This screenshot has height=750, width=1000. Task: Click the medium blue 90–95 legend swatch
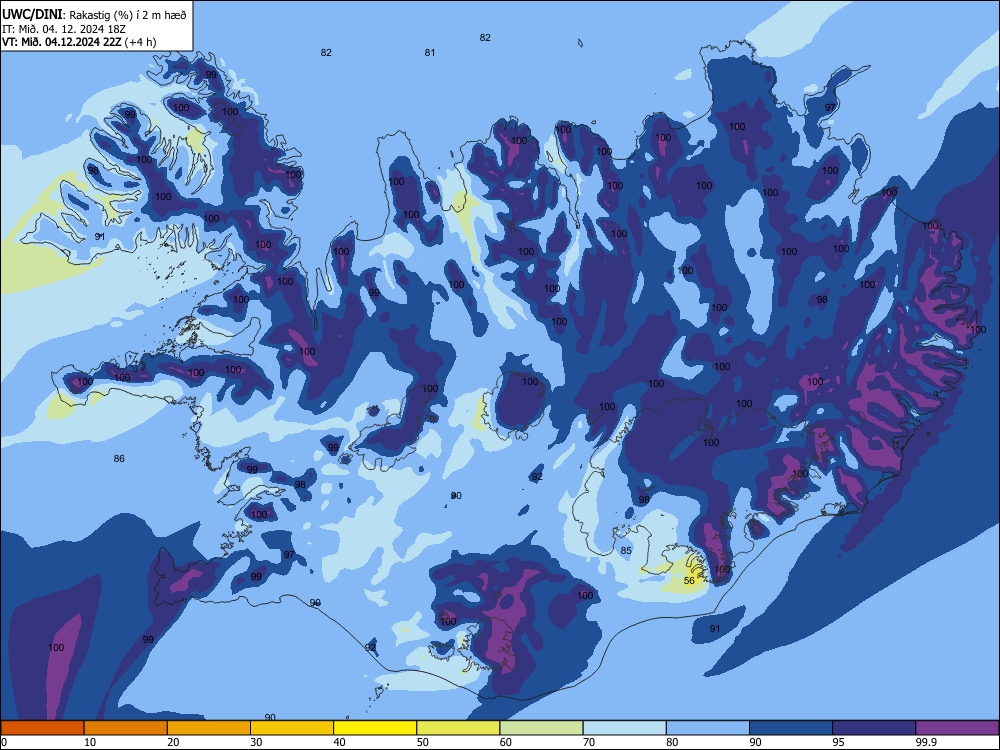791,728
